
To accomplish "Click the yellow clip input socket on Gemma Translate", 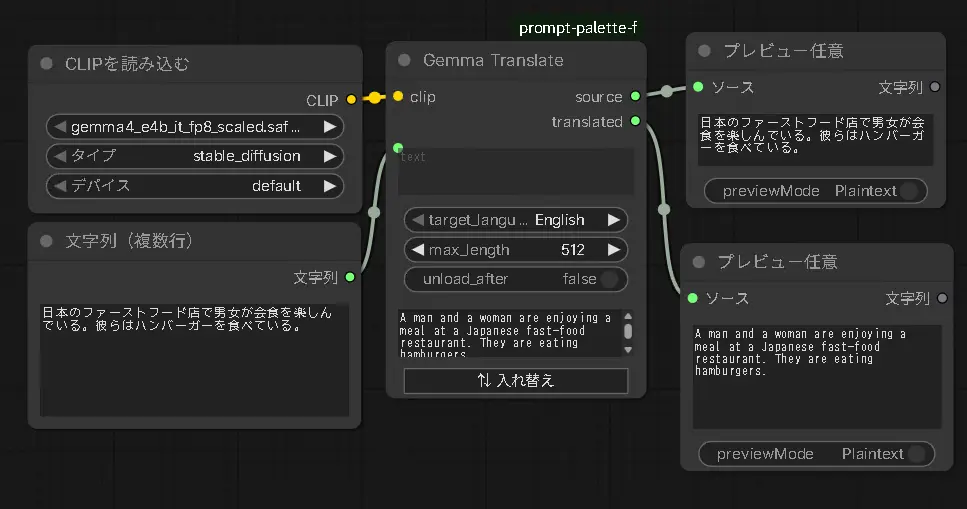I will pos(398,96).
